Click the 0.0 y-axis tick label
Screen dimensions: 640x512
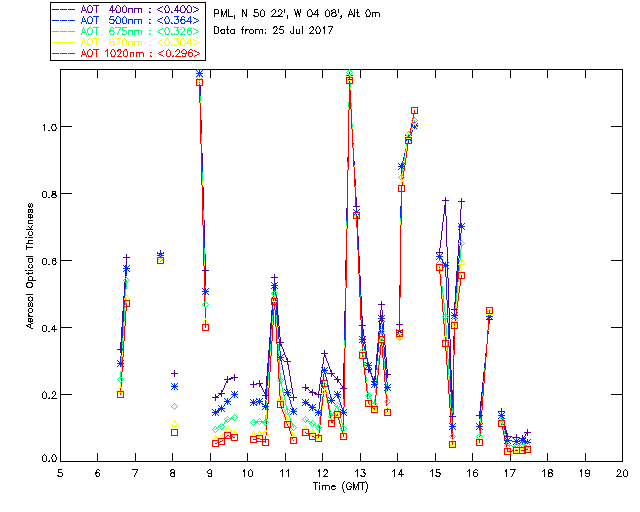tap(49, 459)
